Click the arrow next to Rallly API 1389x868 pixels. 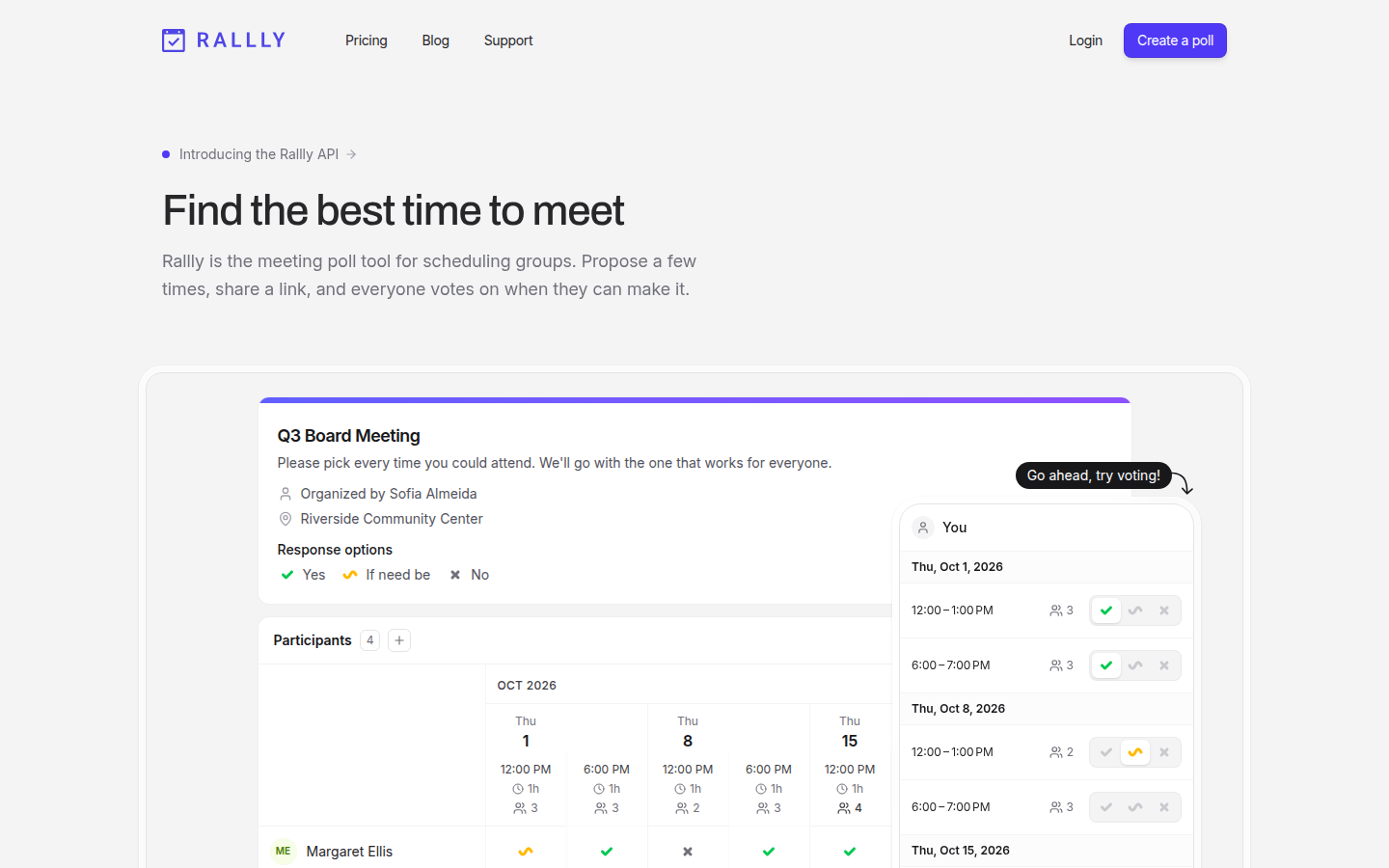coord(351,154)
